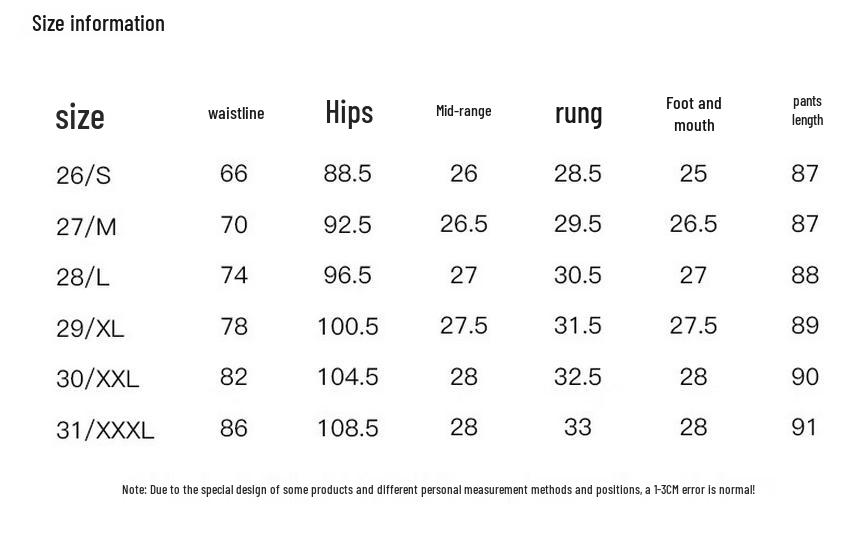Click the 30/XXL size row label

tap(97, 379)
